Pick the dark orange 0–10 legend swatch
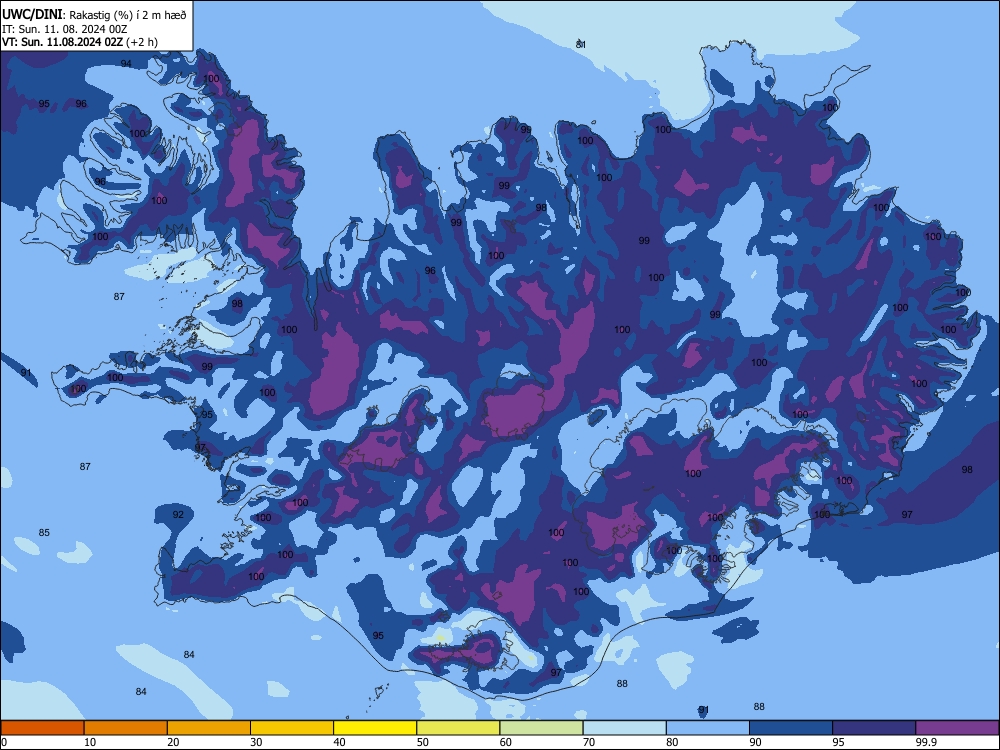This screenshot has height=750, width=1000. coord(42,728)
